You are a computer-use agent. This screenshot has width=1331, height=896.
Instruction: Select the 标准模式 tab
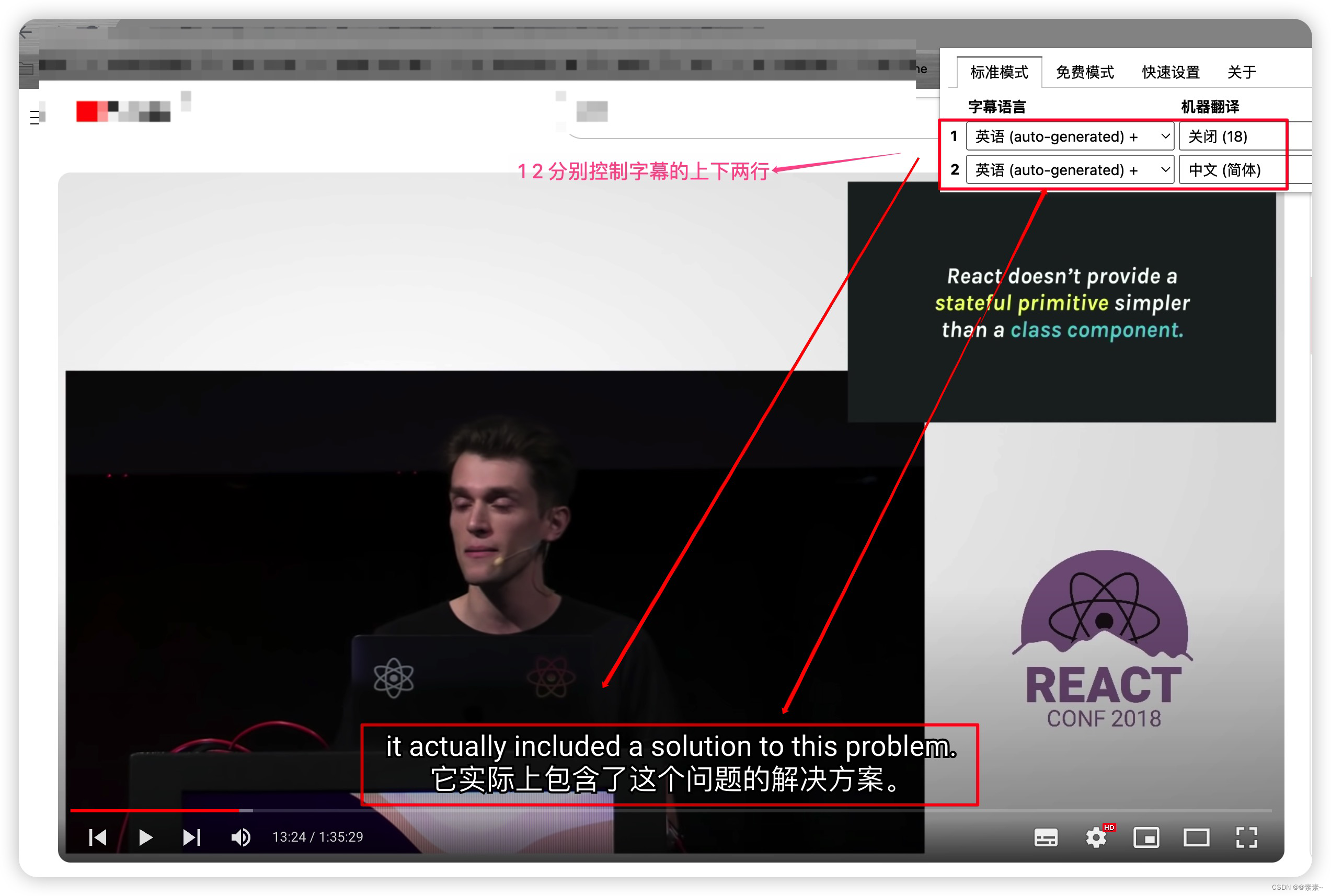point(999,73)
